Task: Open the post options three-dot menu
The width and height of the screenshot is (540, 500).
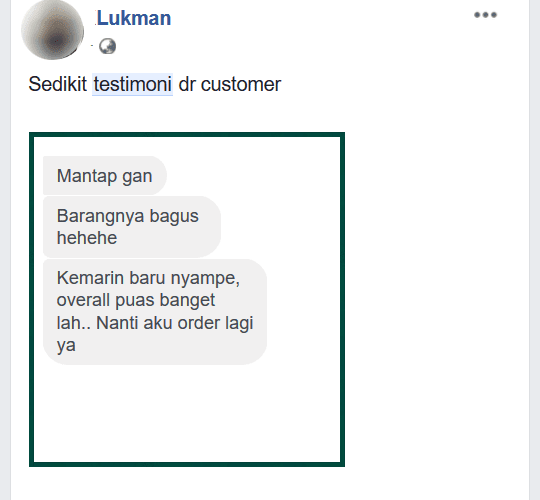Action: click(485, 15)
